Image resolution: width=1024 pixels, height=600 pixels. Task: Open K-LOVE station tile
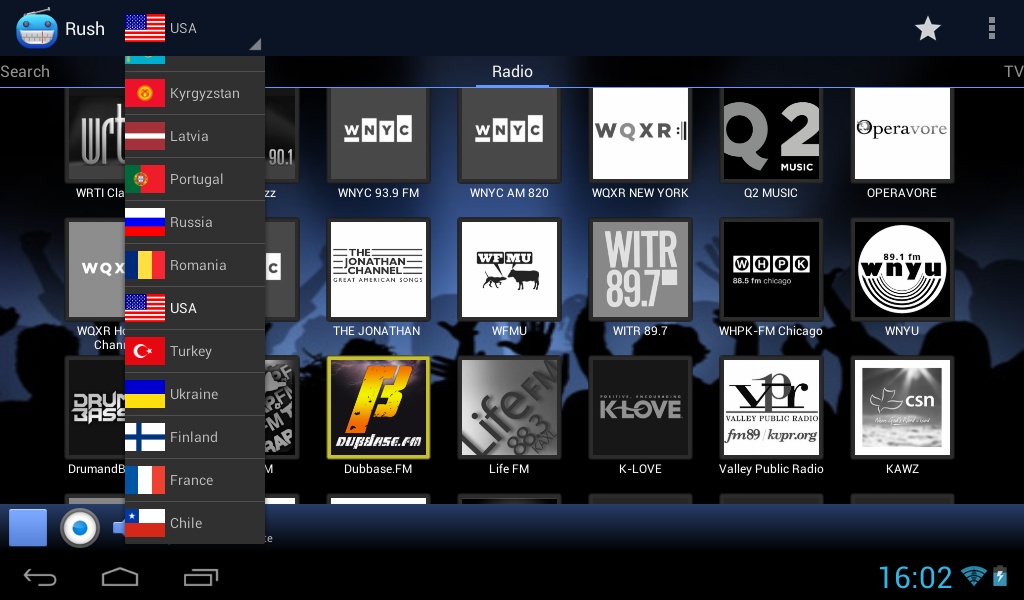[x=640, y=415]
